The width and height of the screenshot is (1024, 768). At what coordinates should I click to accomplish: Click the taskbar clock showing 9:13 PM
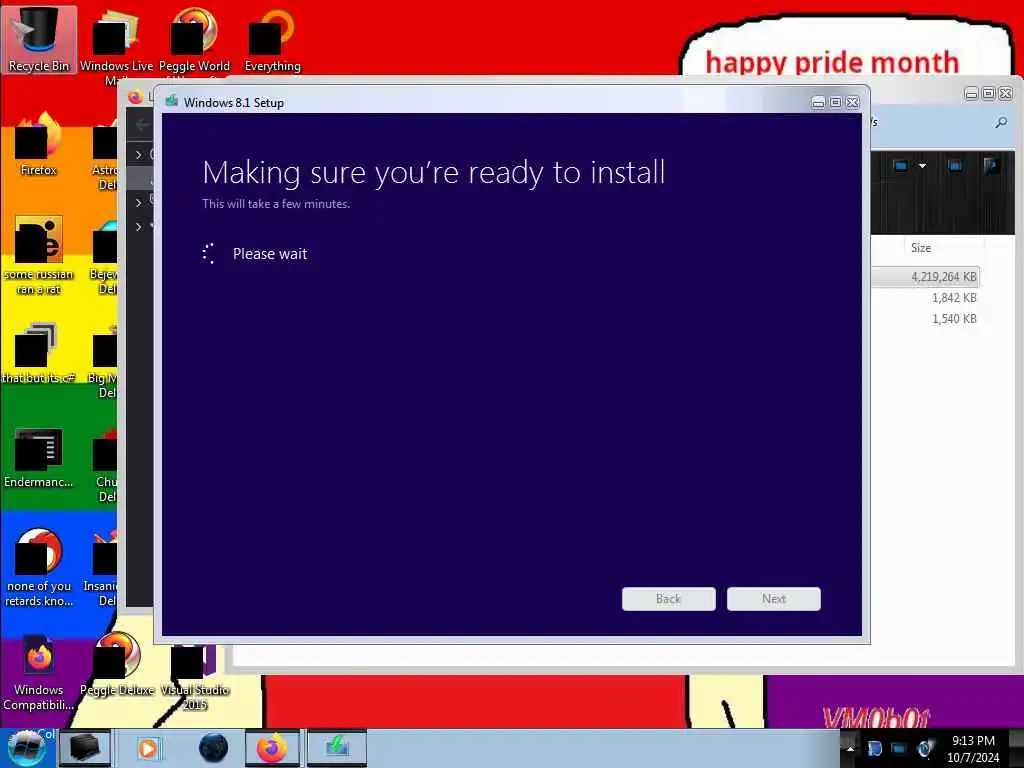(x=973, y=748)
